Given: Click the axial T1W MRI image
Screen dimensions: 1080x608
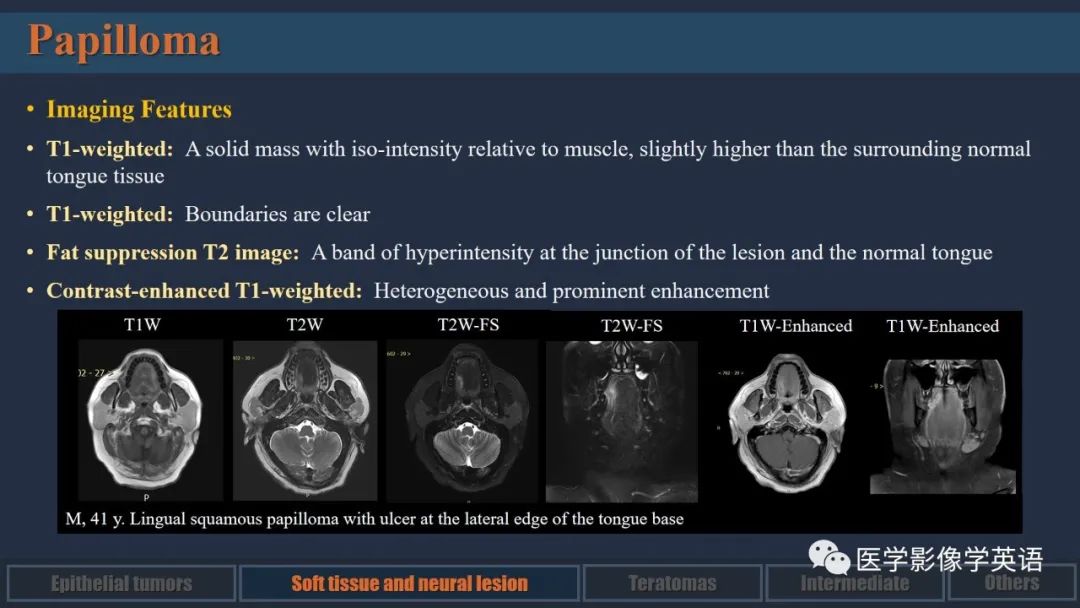Looking at the screenshot, I should coord(149,419).
